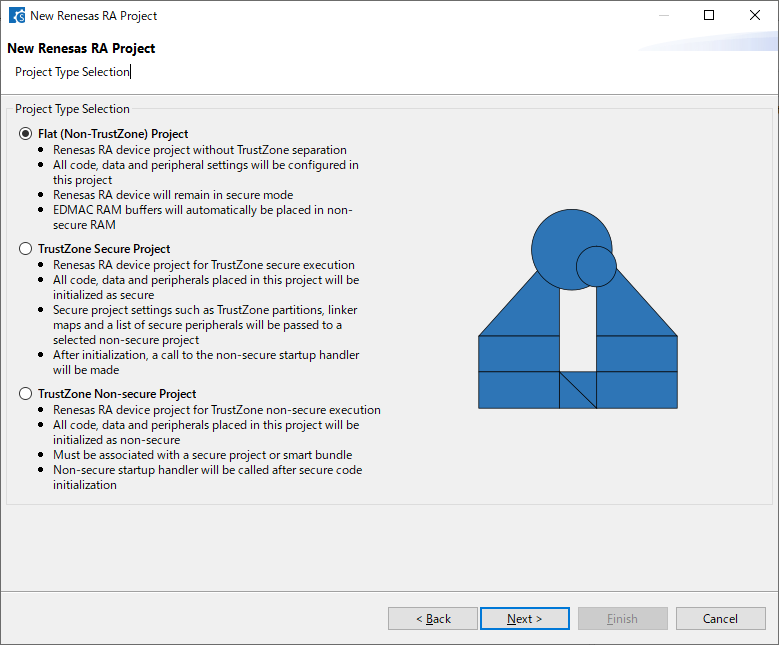
Task: Click the Renesas app icon in title bar
Action: 17,15
